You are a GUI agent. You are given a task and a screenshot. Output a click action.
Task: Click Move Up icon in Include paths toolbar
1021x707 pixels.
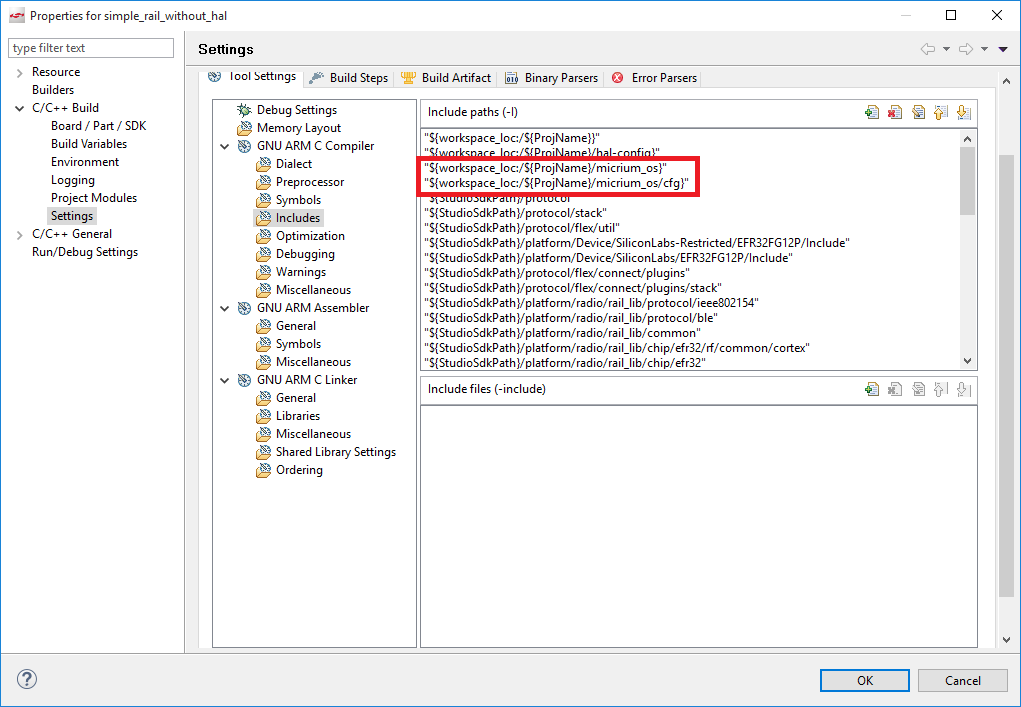[x=940, y=113]
